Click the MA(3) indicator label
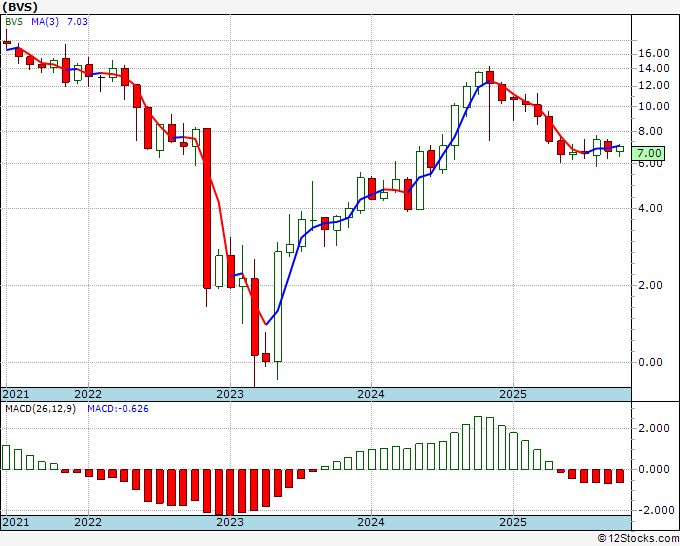 coord(45,22)
